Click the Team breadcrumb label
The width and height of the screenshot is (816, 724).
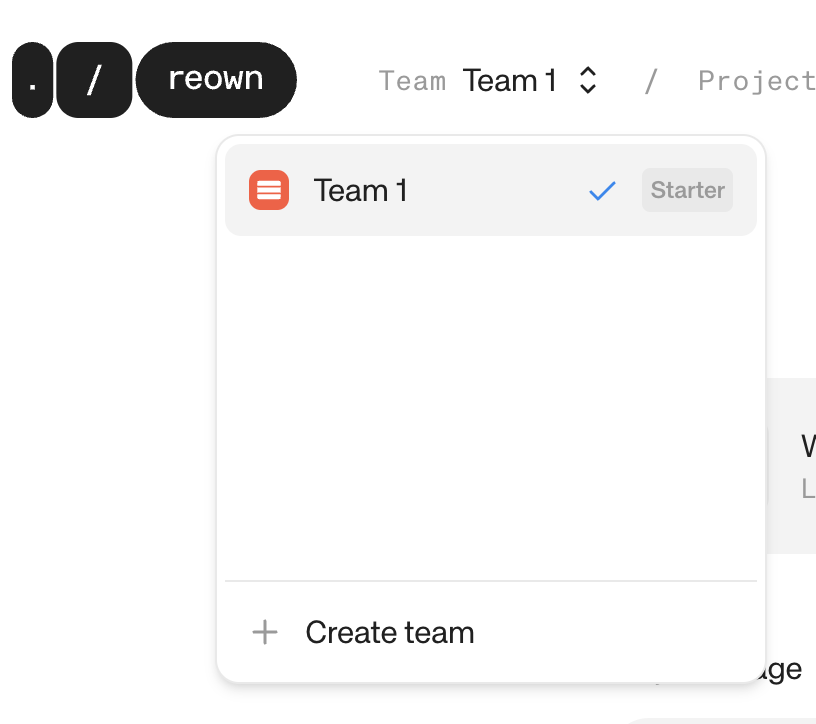[x=412, y=80]
